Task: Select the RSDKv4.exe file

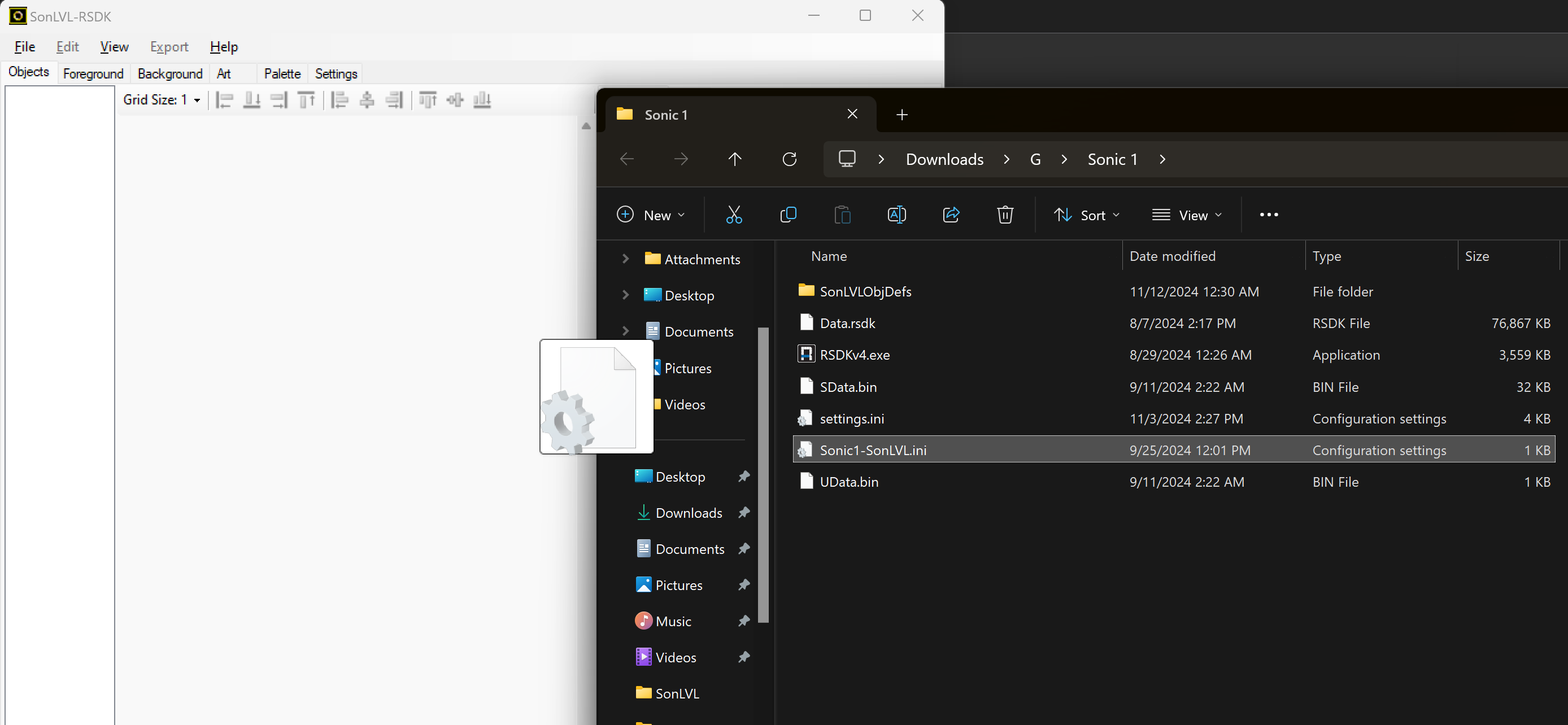Action: pos(854,355)
